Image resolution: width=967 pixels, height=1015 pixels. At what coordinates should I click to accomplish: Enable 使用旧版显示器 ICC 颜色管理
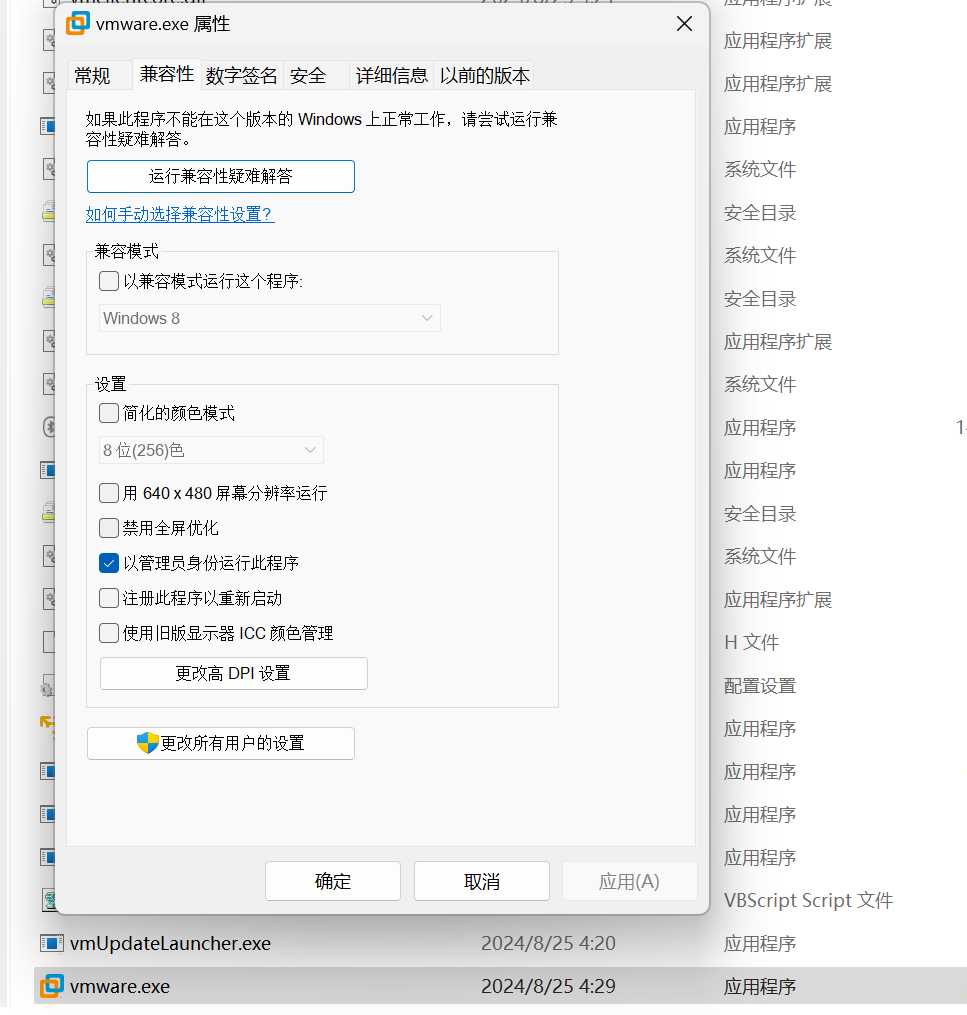point(108,632)
